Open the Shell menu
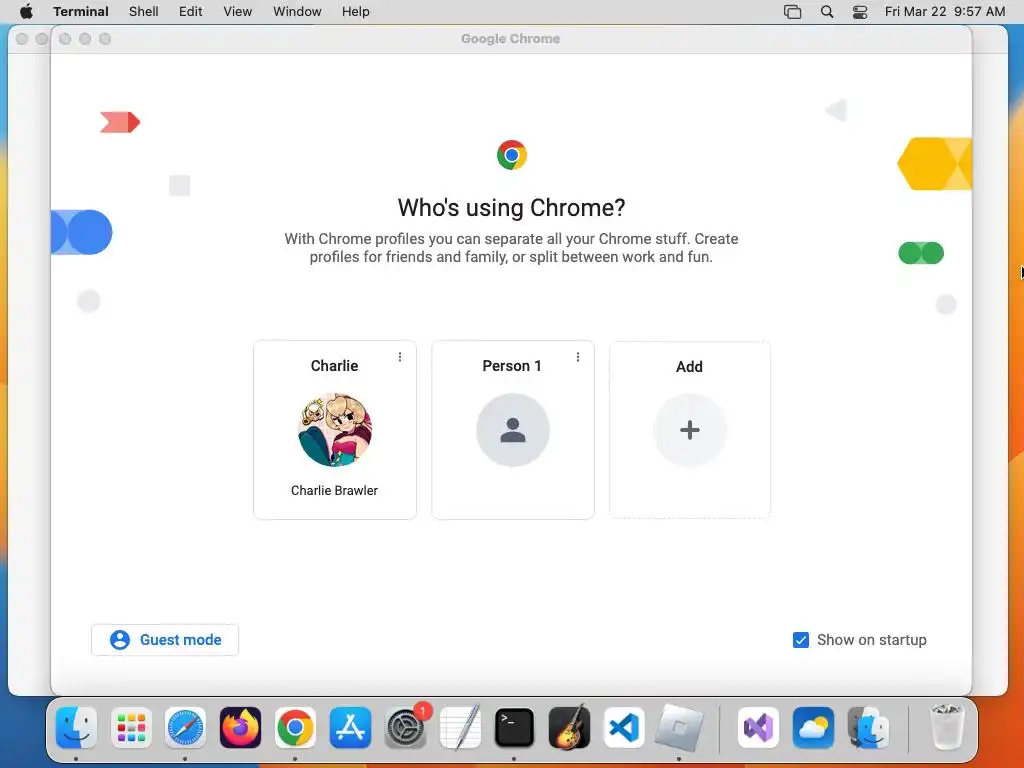Image resolution: width=1024 pixels, height=768 pixels. [x=144, y=12]
